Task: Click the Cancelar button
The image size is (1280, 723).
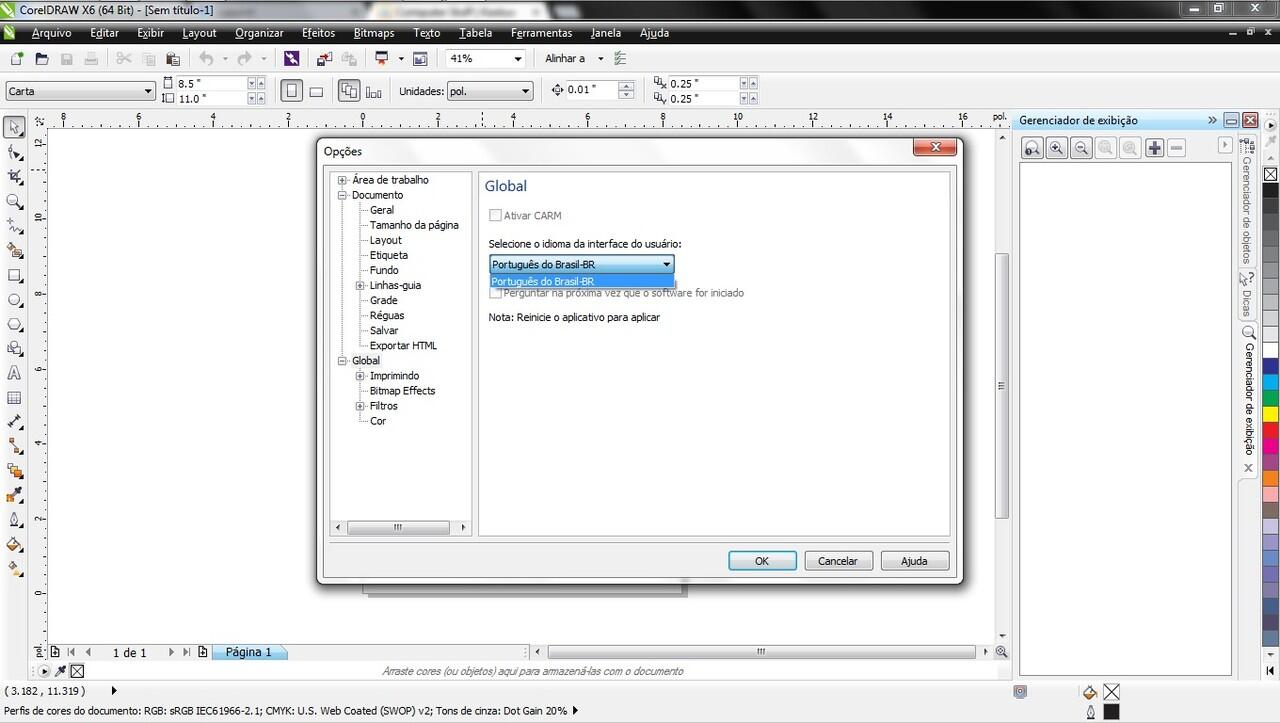Action: click(x=838, y=561)
